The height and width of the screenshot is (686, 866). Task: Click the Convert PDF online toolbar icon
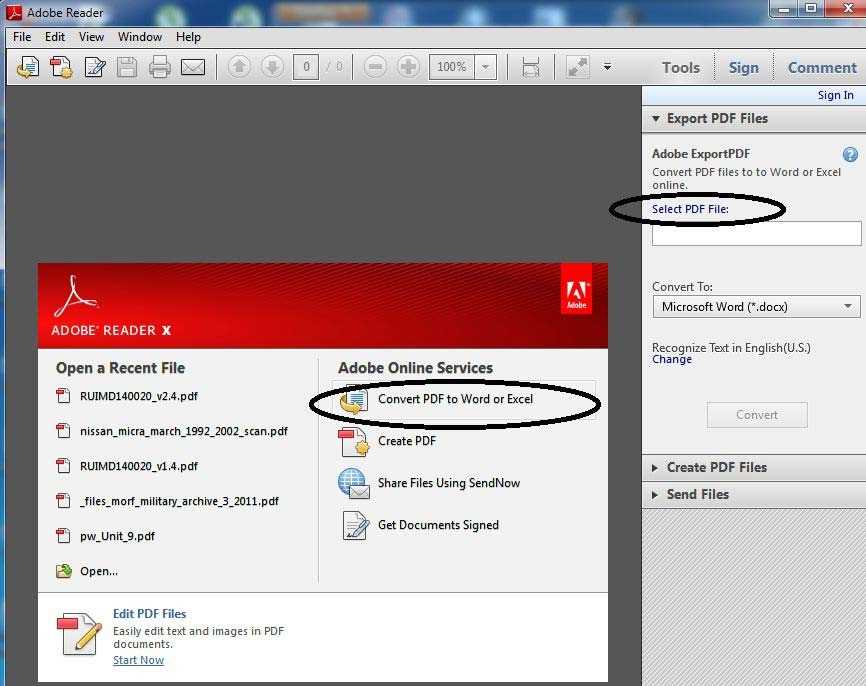(28, 67)
